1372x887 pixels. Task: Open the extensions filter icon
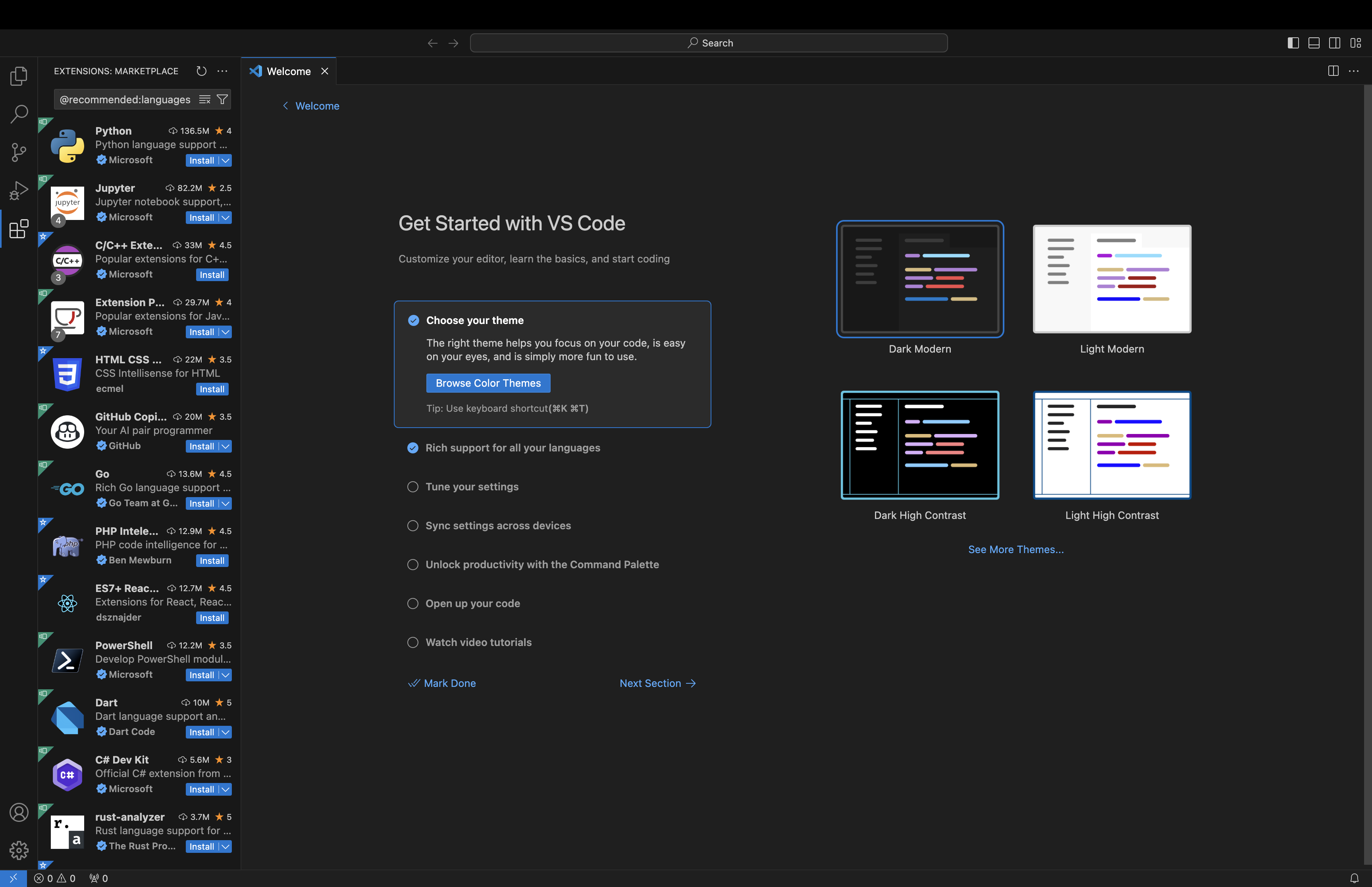222,100
